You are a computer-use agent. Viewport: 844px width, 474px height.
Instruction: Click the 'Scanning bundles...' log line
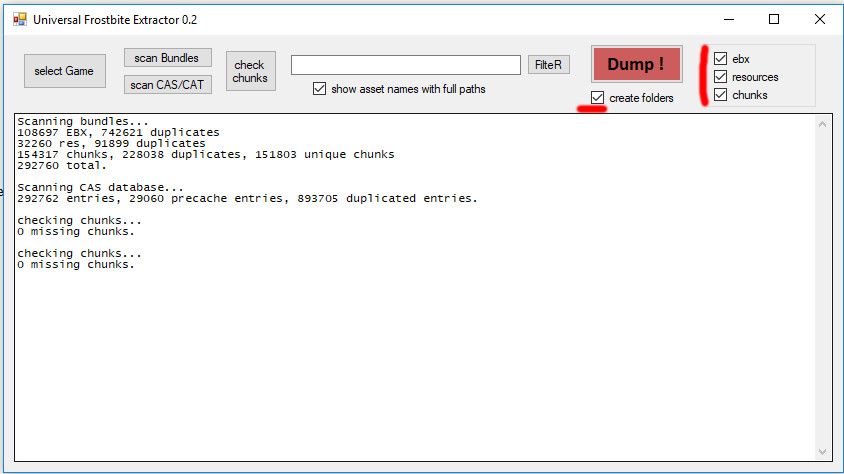83,121
